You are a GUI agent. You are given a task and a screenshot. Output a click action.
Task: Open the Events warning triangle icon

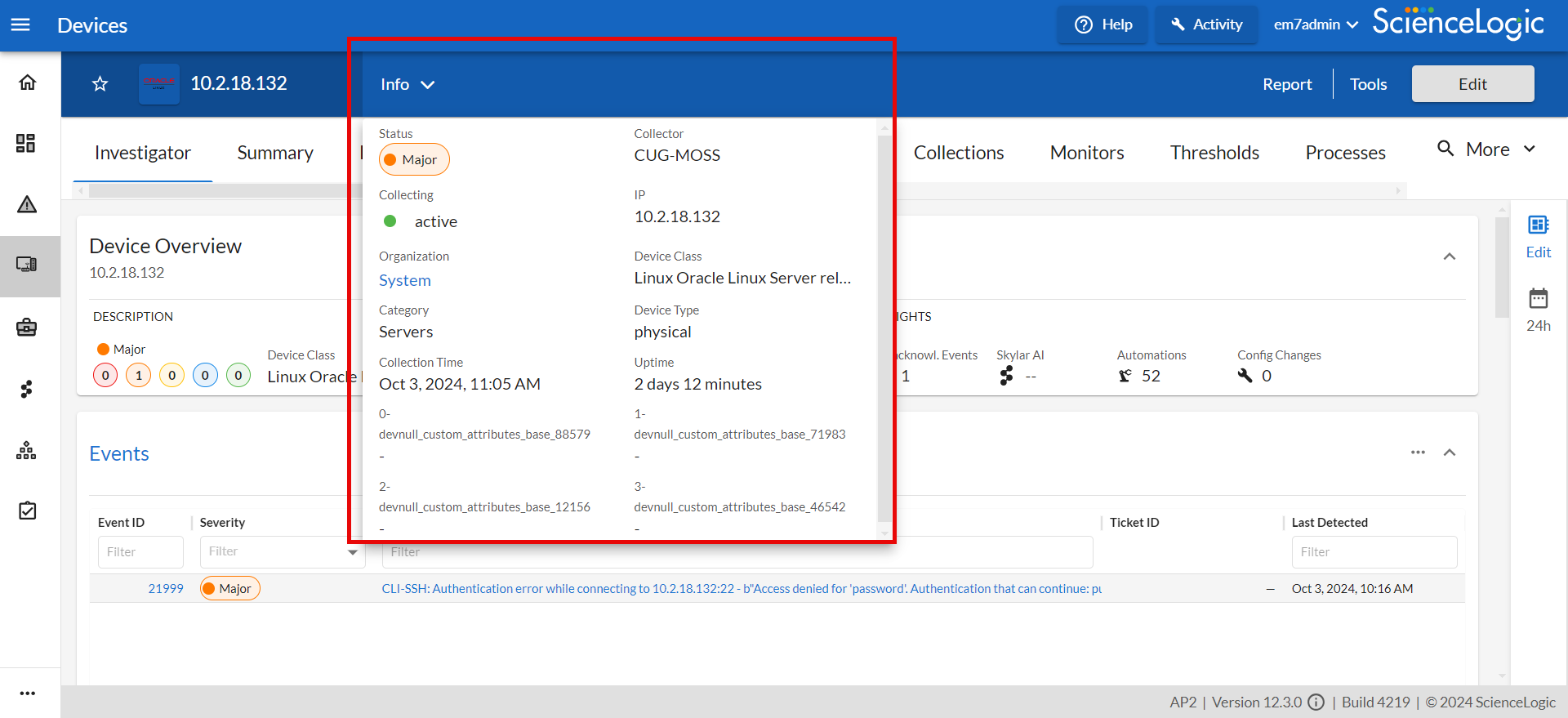click(27, 204)
